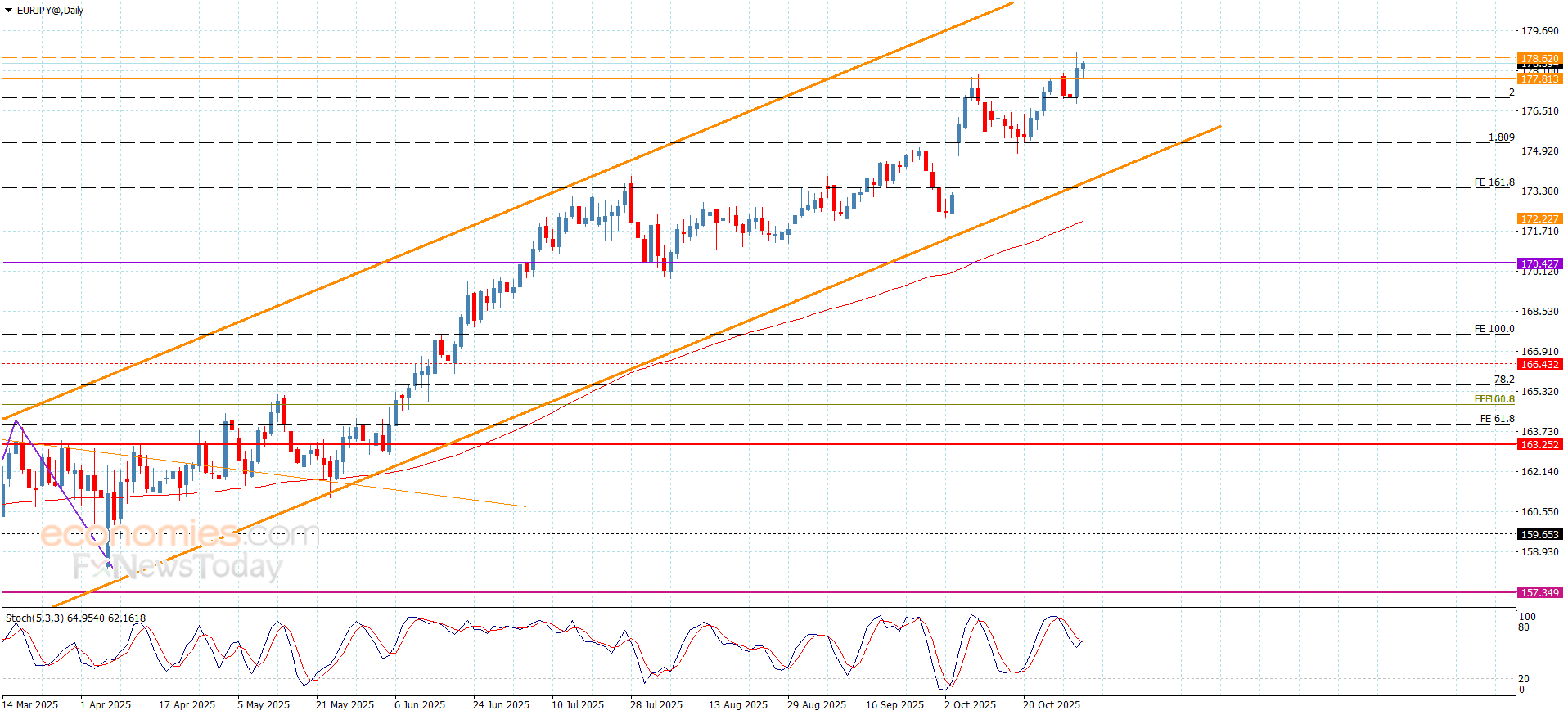Select the 163.252 red price label
The width and height of the screenshot is (1568, 715).
1539,444
